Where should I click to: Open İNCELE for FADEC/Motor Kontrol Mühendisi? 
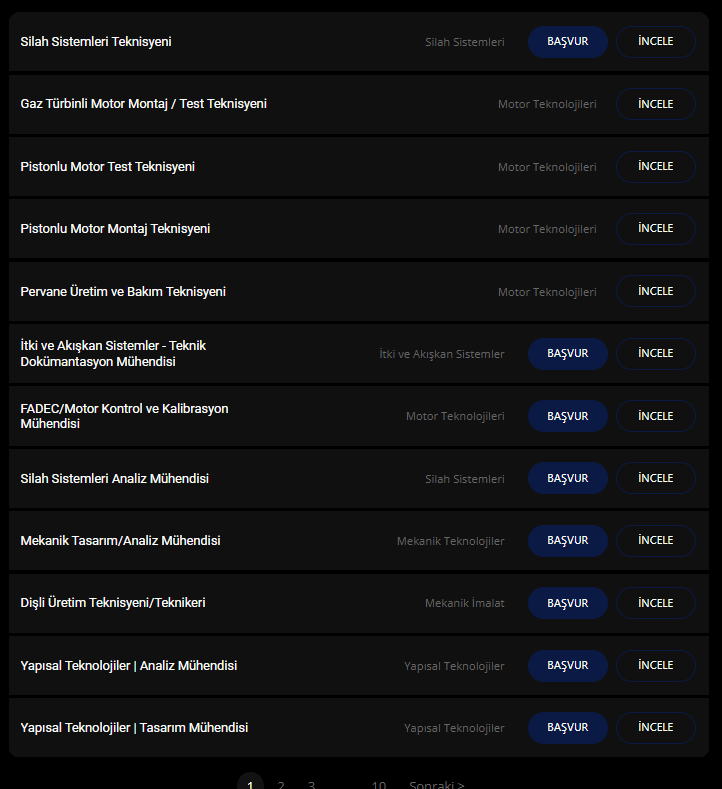tap(655, 416)
